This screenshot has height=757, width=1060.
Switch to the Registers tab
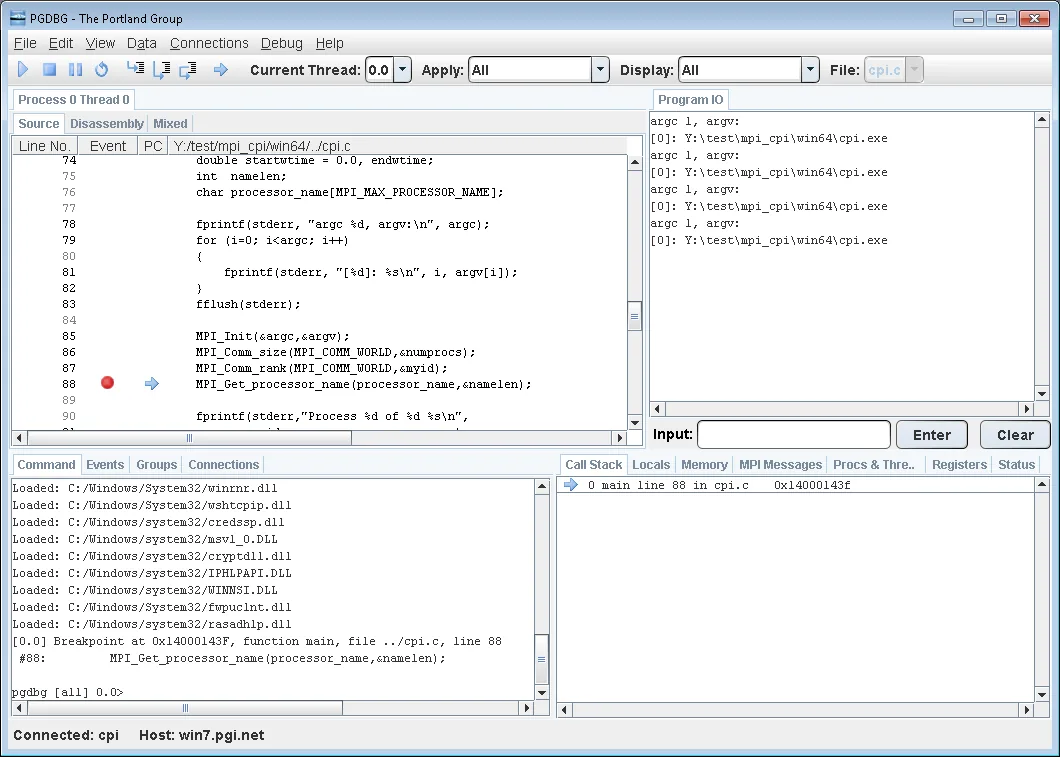[x=959, y=464]
